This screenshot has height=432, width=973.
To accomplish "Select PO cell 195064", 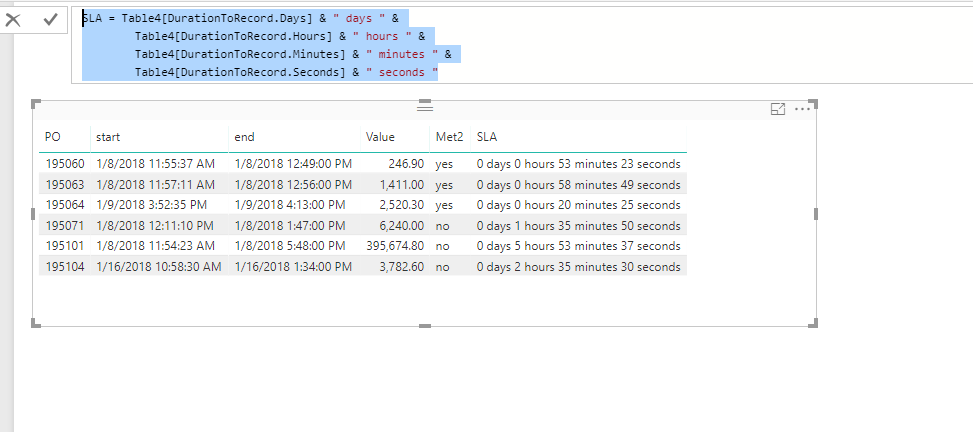I will click(64, 205).
